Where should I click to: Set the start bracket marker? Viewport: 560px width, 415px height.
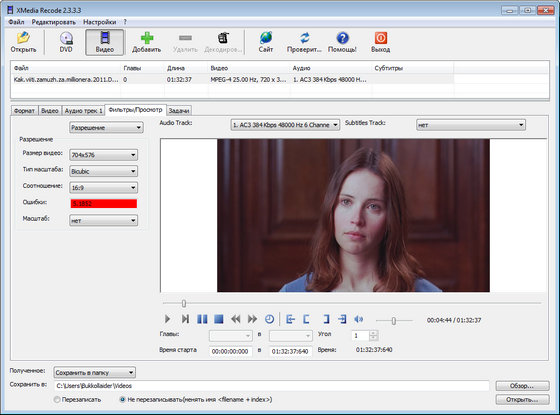coord(306,319)
